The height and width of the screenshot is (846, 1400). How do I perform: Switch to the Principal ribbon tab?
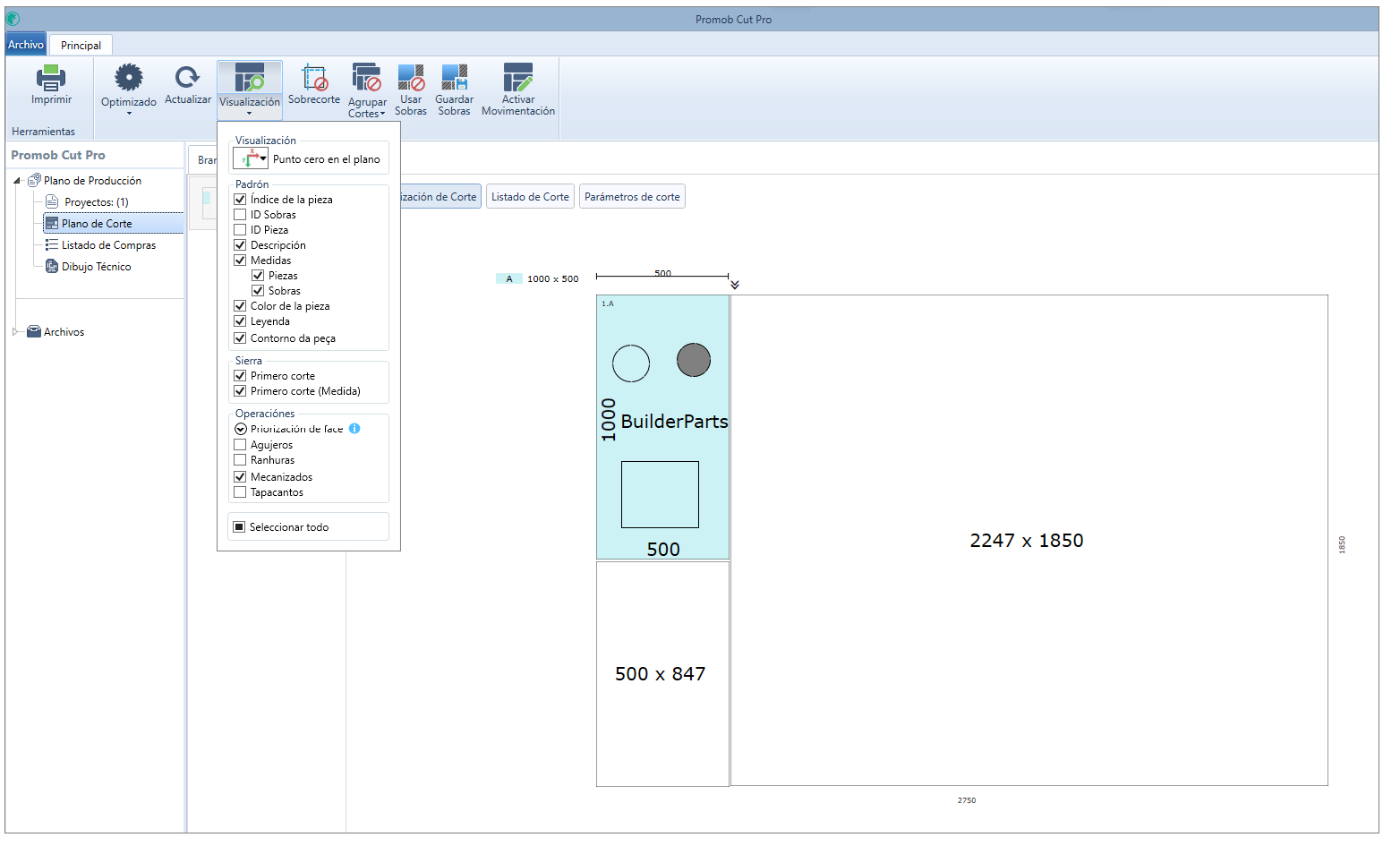tap(81, 46)
